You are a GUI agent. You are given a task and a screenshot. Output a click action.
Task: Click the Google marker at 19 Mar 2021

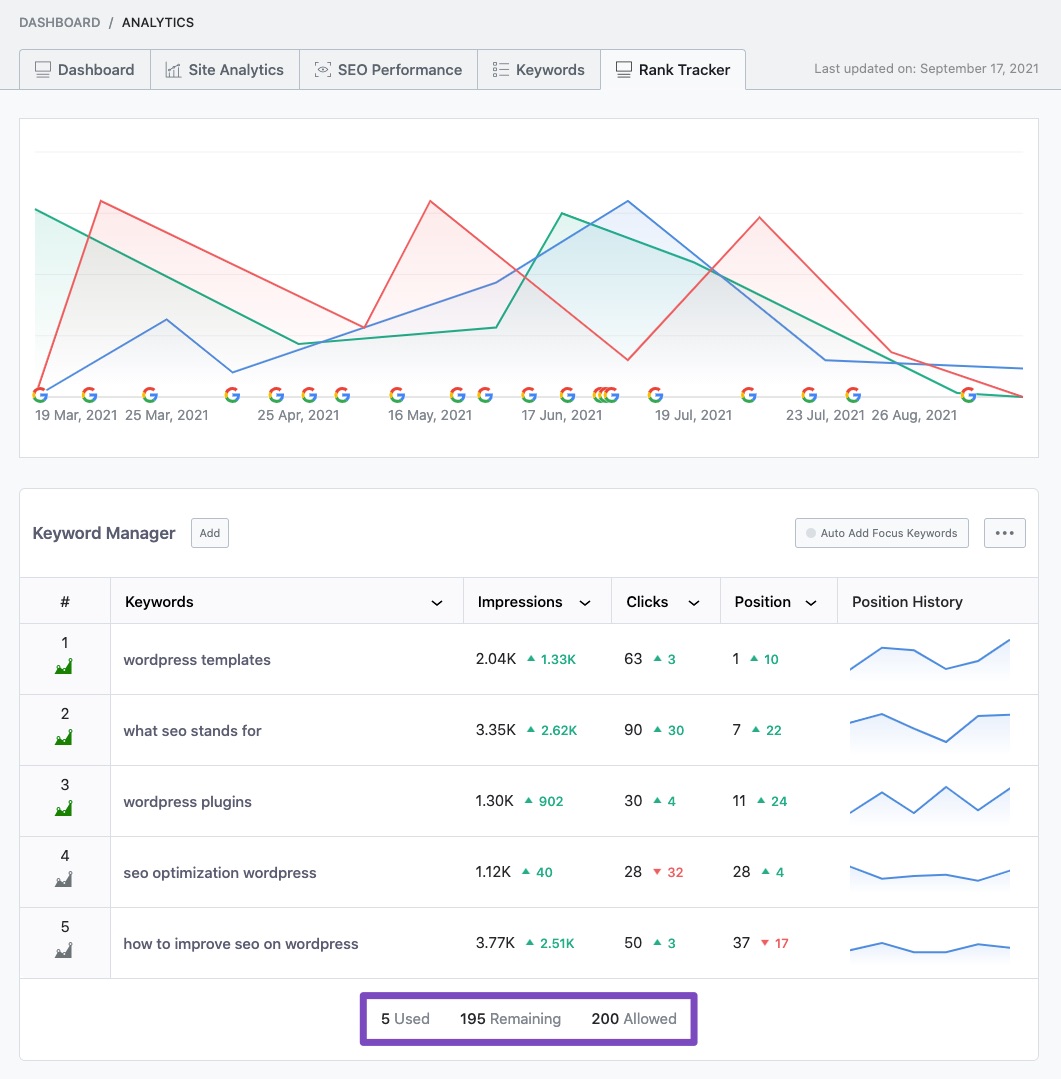click(x=40, y=394)
